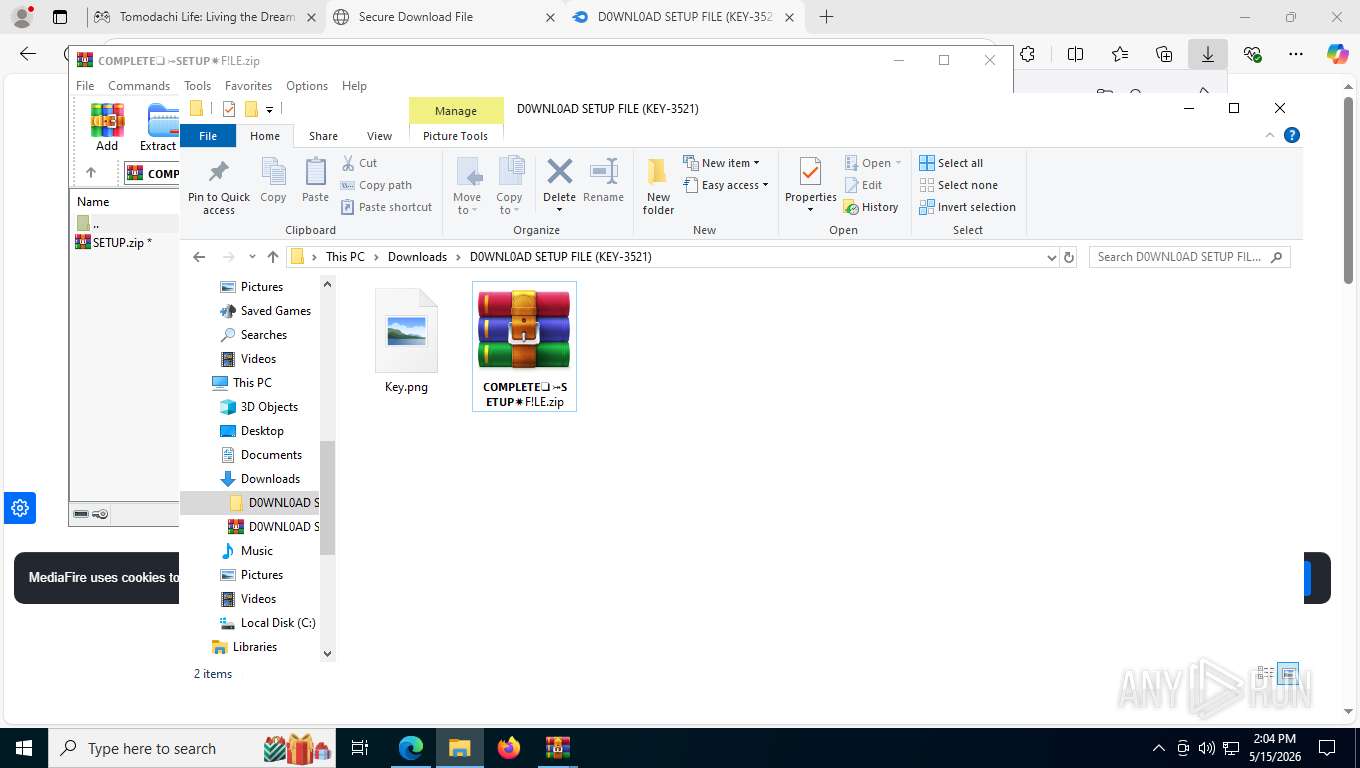Image resolution: width=1360 pixels, height=768 pixels.
Task: Collapse the Explorer ribbon chevron
Action: (x=1270, y=135)
